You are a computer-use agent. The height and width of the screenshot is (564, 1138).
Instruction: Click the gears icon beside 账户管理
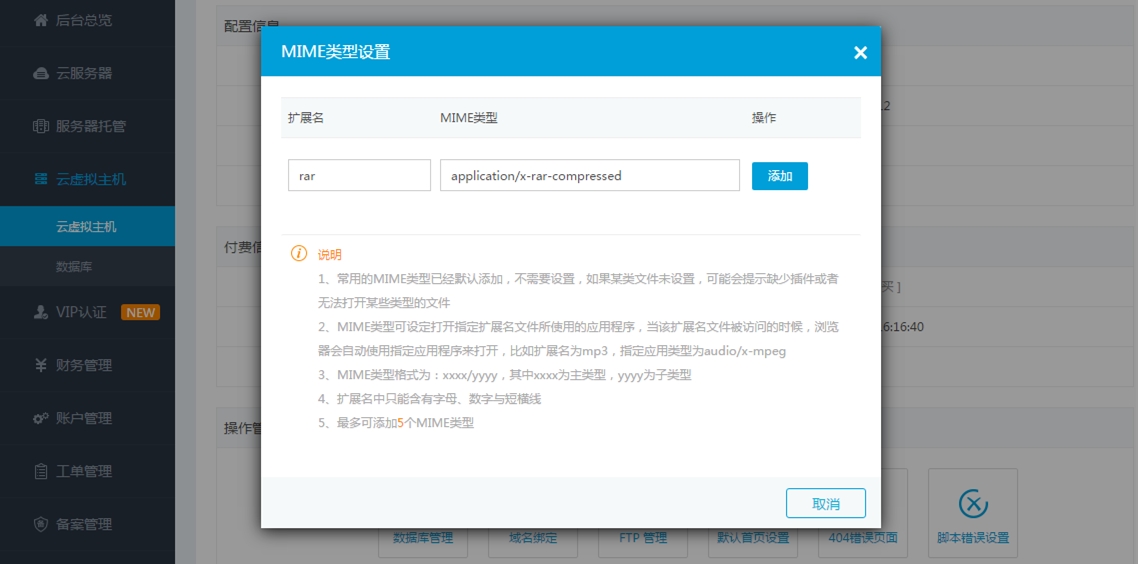(x=41, y=418)
